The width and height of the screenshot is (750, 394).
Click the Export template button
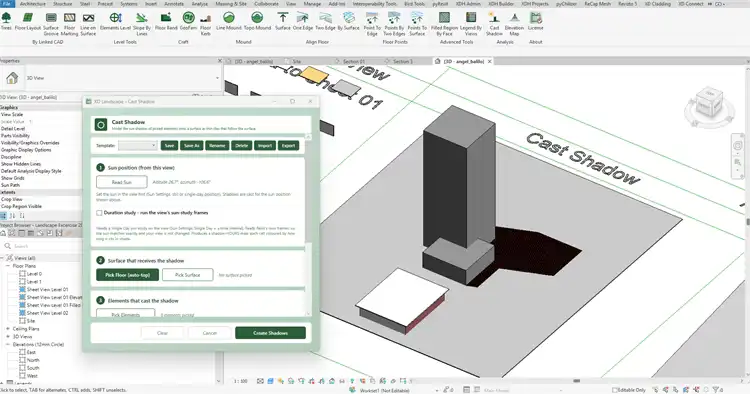click(288, 145)
